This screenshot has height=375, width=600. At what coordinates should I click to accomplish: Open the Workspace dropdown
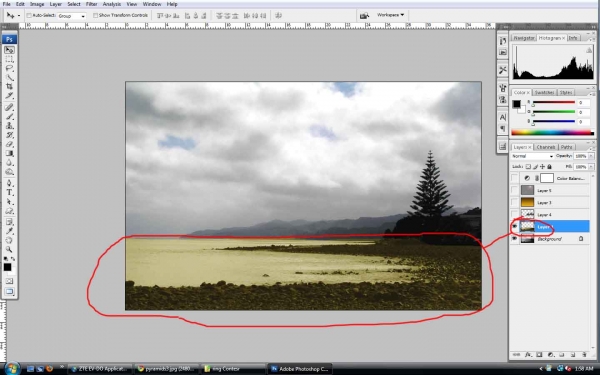[390, 15]
